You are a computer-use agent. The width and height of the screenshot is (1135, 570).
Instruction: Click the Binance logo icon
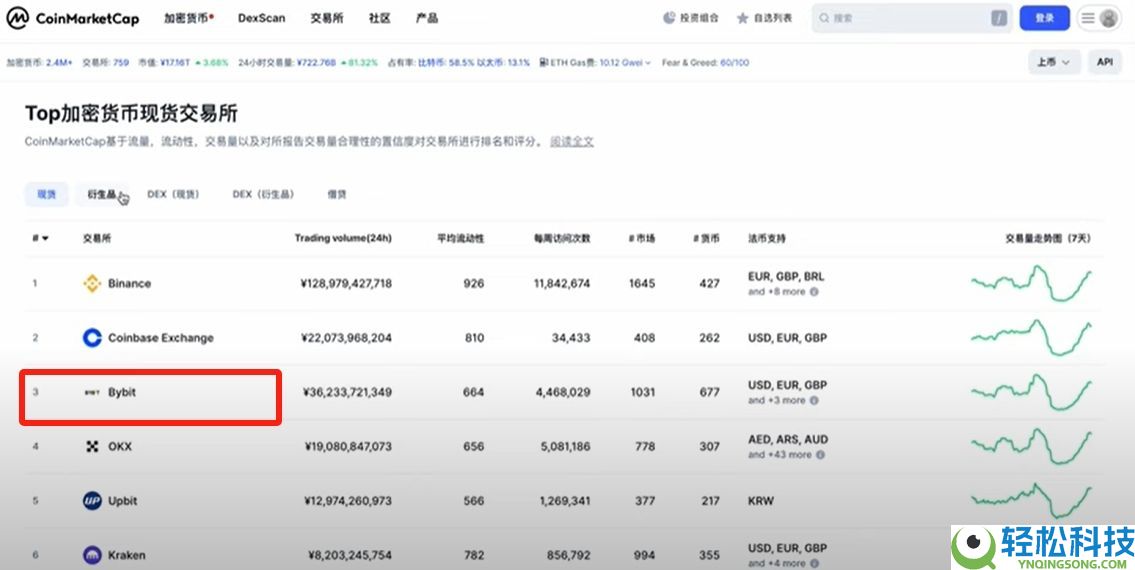(x=92, y=283)
